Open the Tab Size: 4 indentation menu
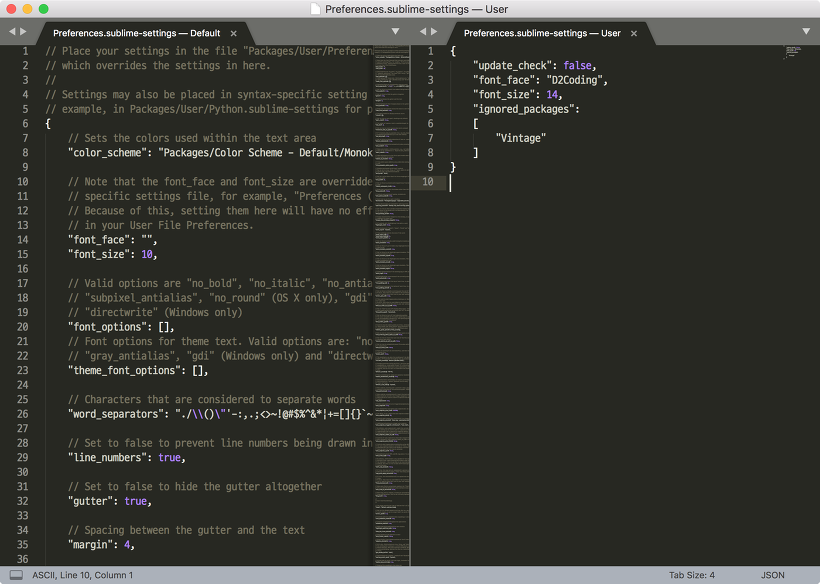 pyautogui.click(x=691, y=575)
